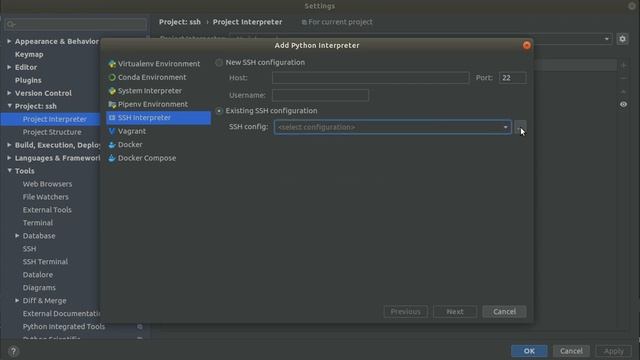
Task: Open Project Structure settings page
Action: [x=52, y=132]
